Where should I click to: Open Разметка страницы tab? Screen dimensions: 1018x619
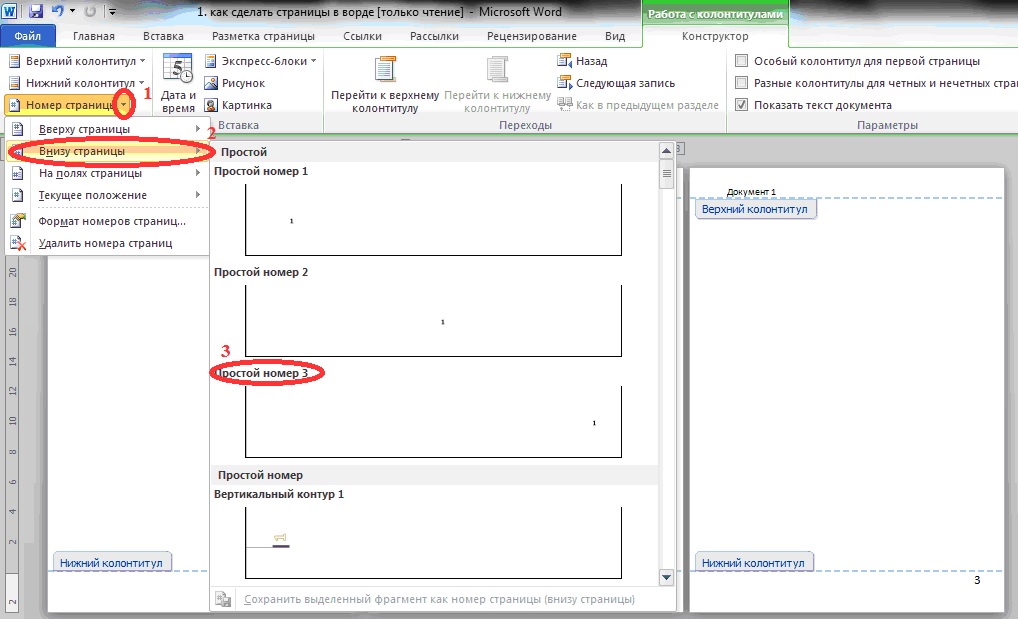263,36
